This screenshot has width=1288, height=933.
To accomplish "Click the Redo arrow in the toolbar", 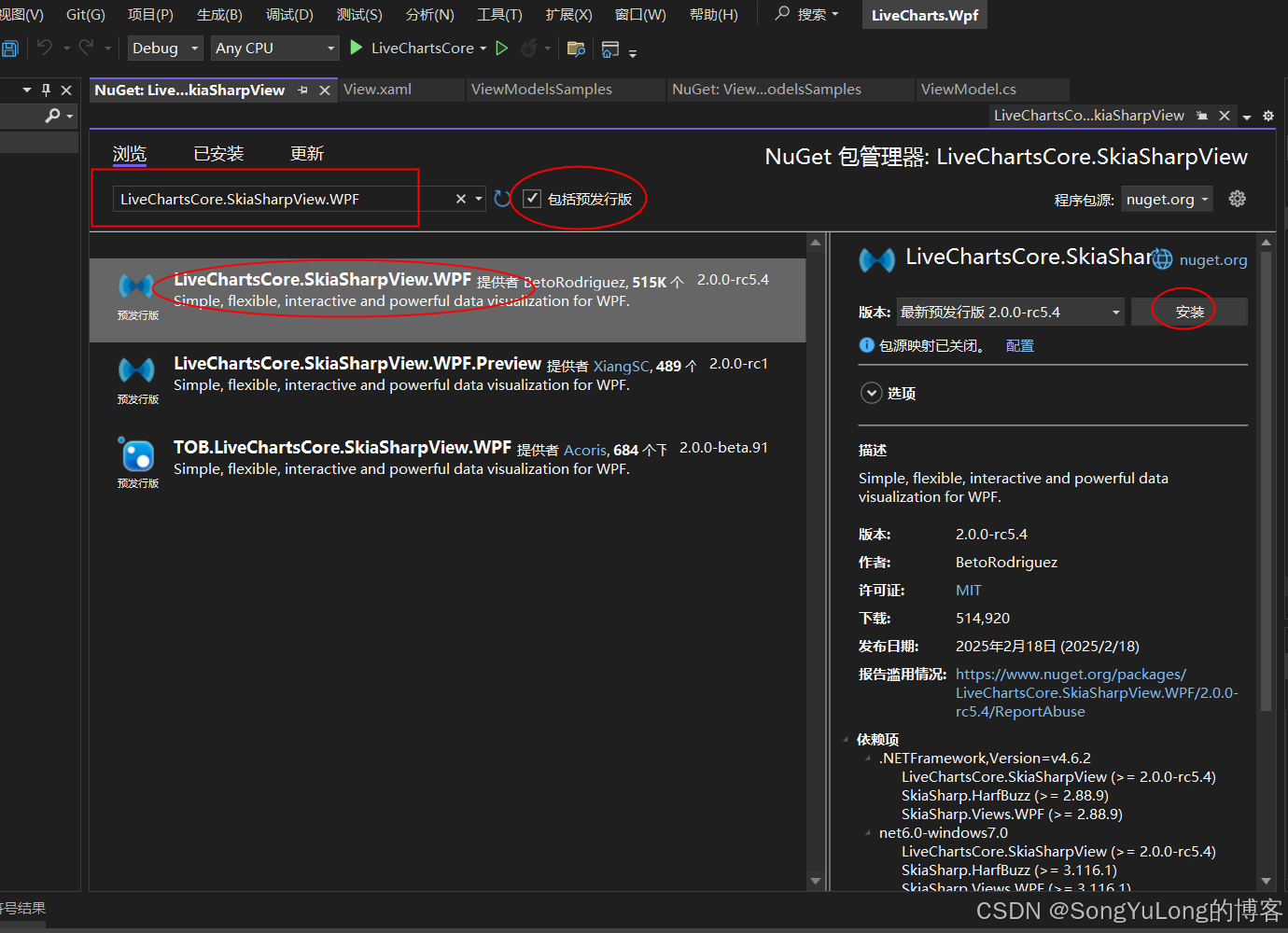I will click(87, 48).
